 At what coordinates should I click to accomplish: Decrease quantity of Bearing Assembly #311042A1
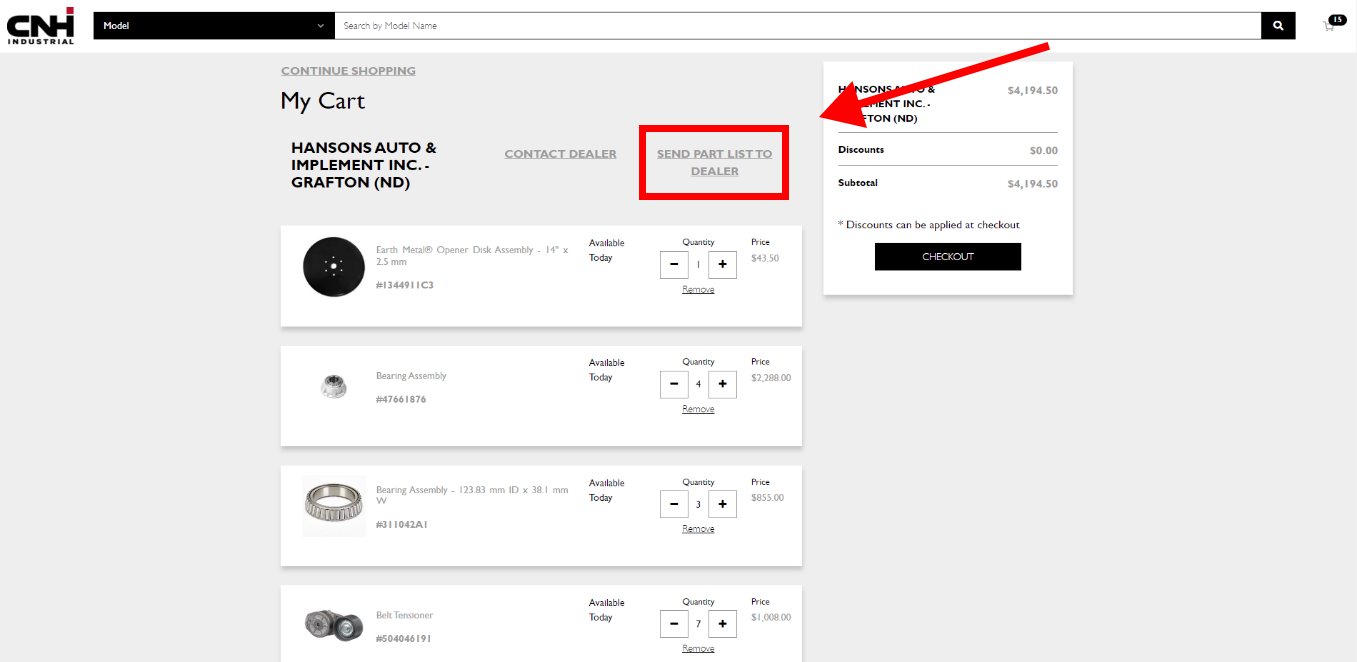click(x=674, y=504)
